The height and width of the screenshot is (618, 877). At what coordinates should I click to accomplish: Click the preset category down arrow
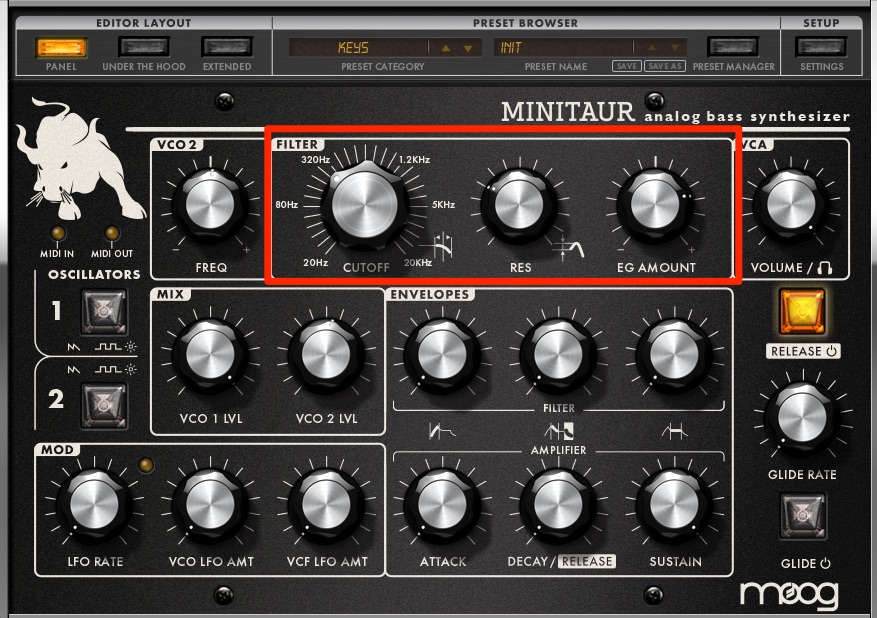pyautogui.click(x=469, y=48)
